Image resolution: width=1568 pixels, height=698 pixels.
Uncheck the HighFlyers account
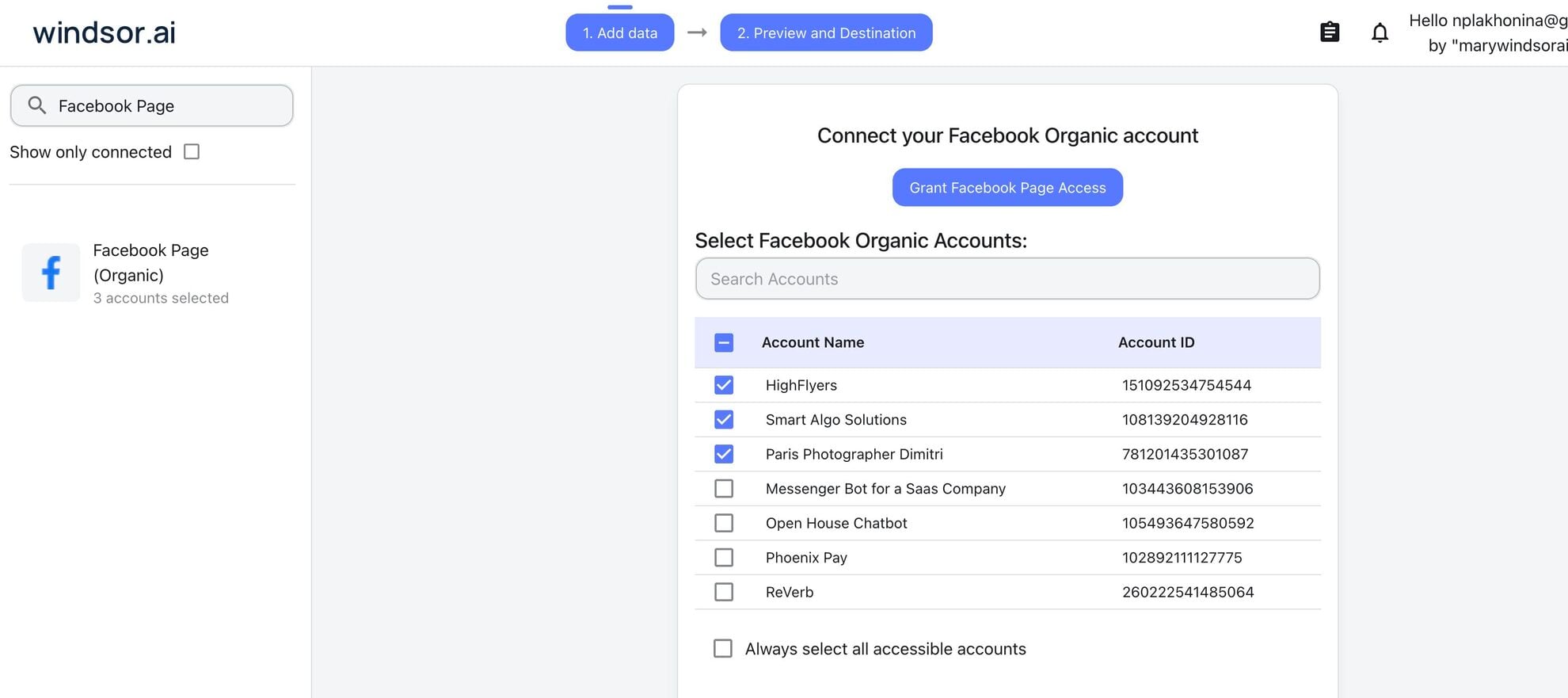pyautogui.click(x=724, y=385)
